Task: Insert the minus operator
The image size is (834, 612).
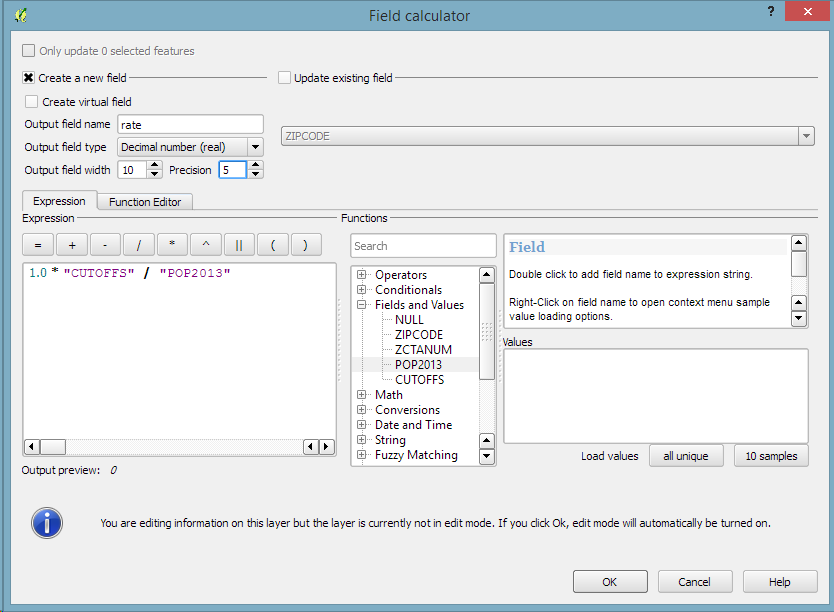Action: (105, 245)
